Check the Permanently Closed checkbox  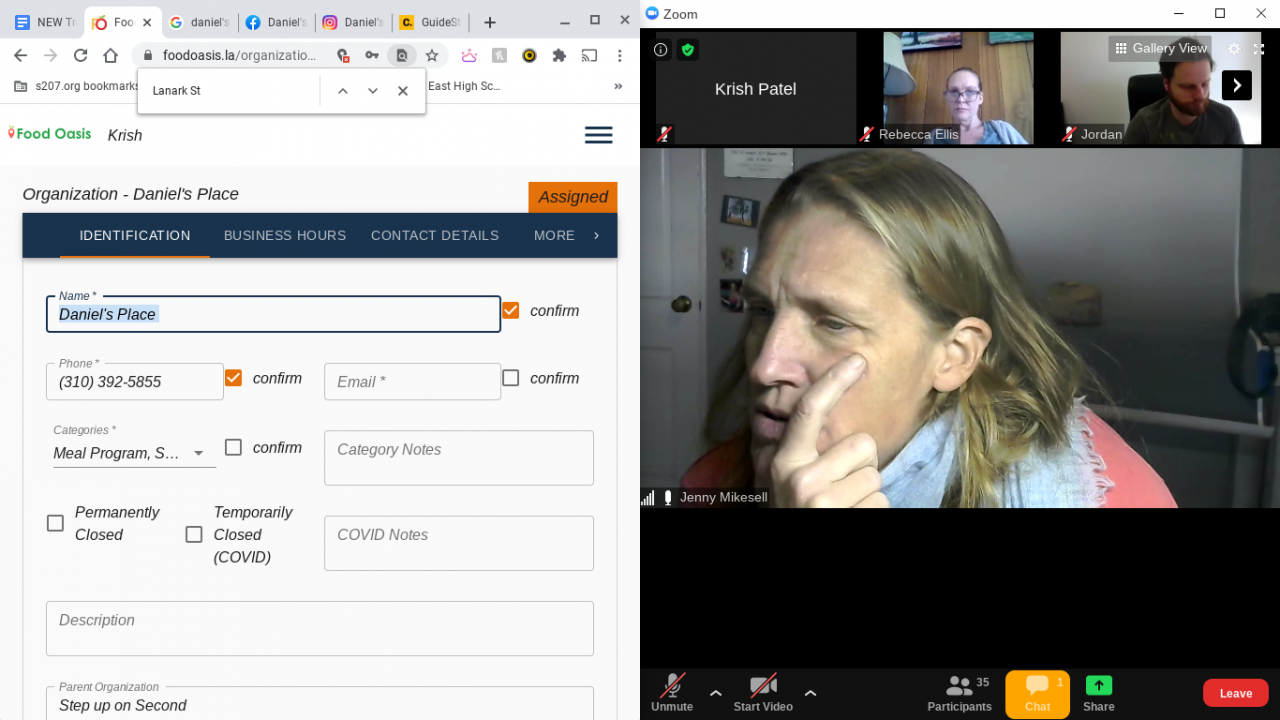pyautogui.click(x=56, y=523)
